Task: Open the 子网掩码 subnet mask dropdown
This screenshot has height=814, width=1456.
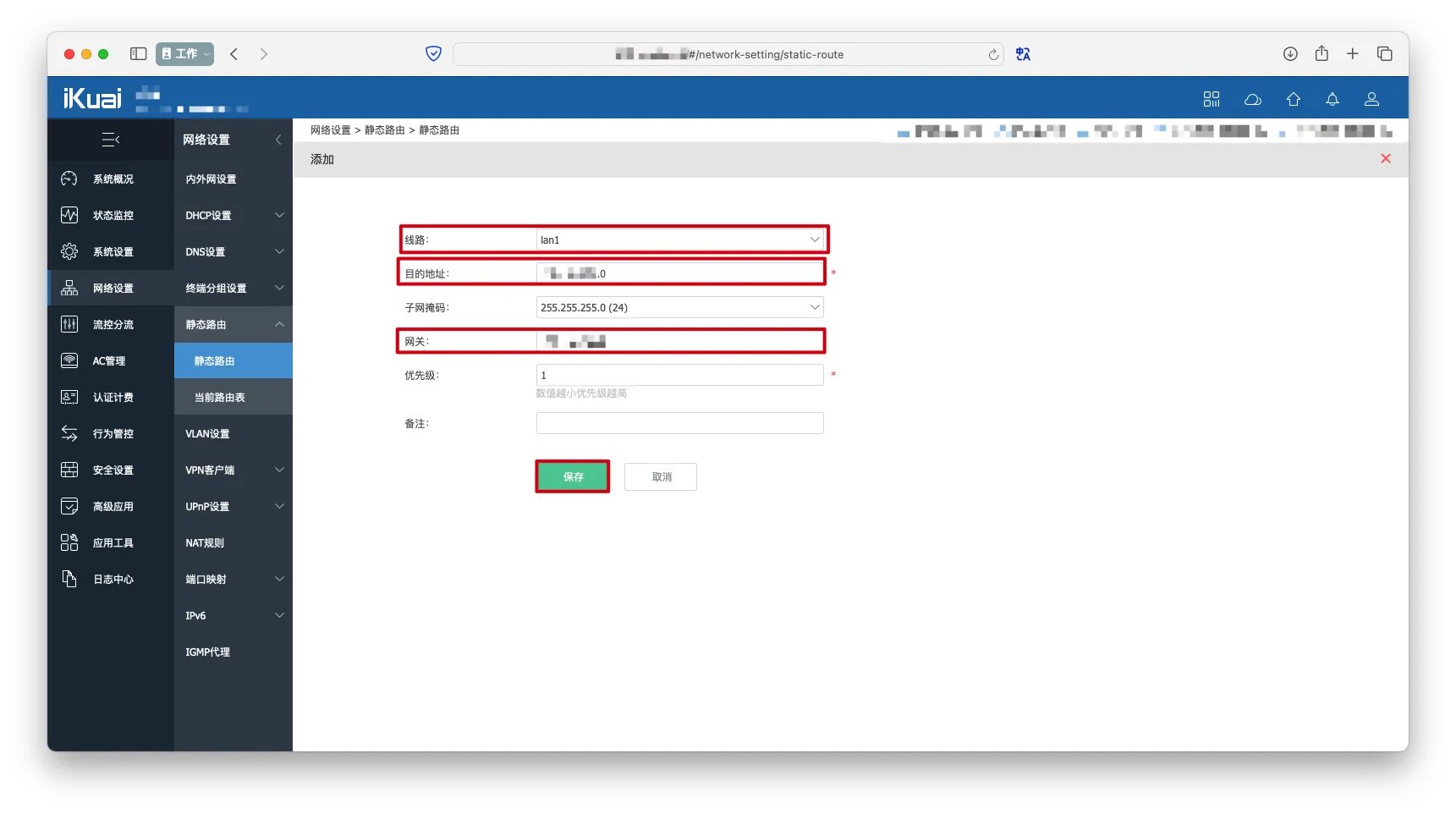Action: tap(679, 308)
